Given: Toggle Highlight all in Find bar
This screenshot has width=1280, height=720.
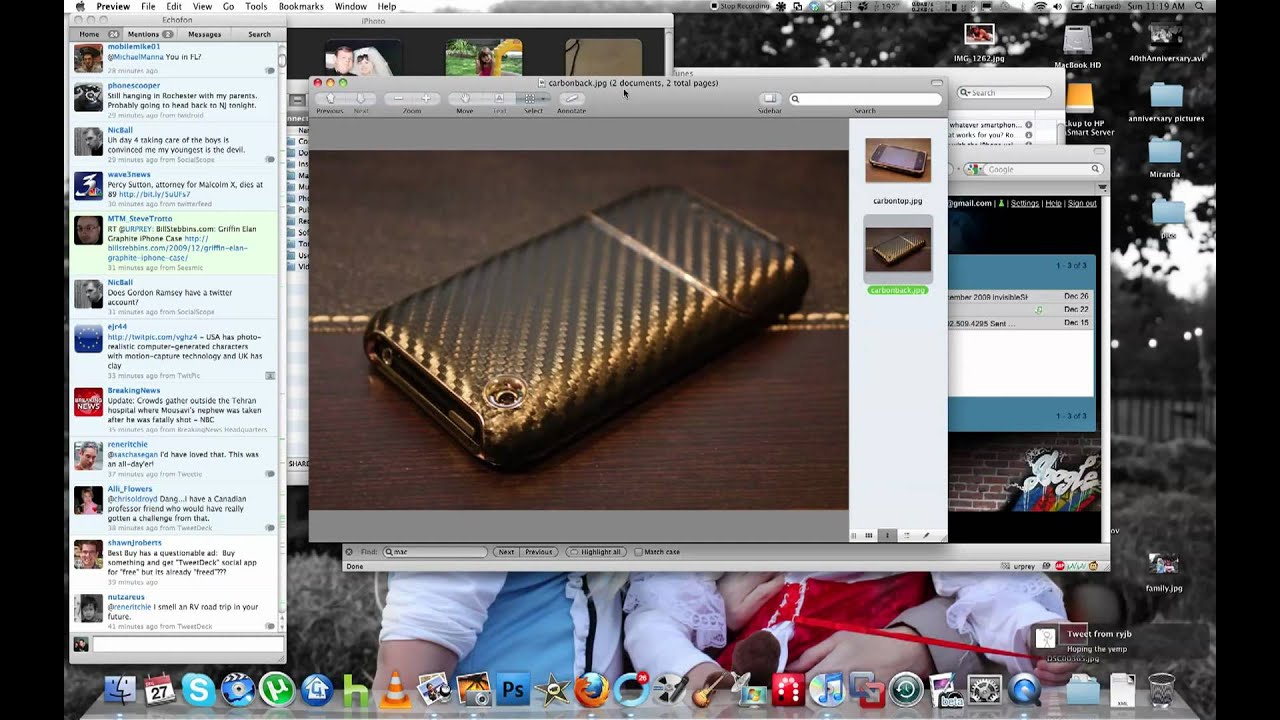Looking at the screenshot, I should coord(595,552).
